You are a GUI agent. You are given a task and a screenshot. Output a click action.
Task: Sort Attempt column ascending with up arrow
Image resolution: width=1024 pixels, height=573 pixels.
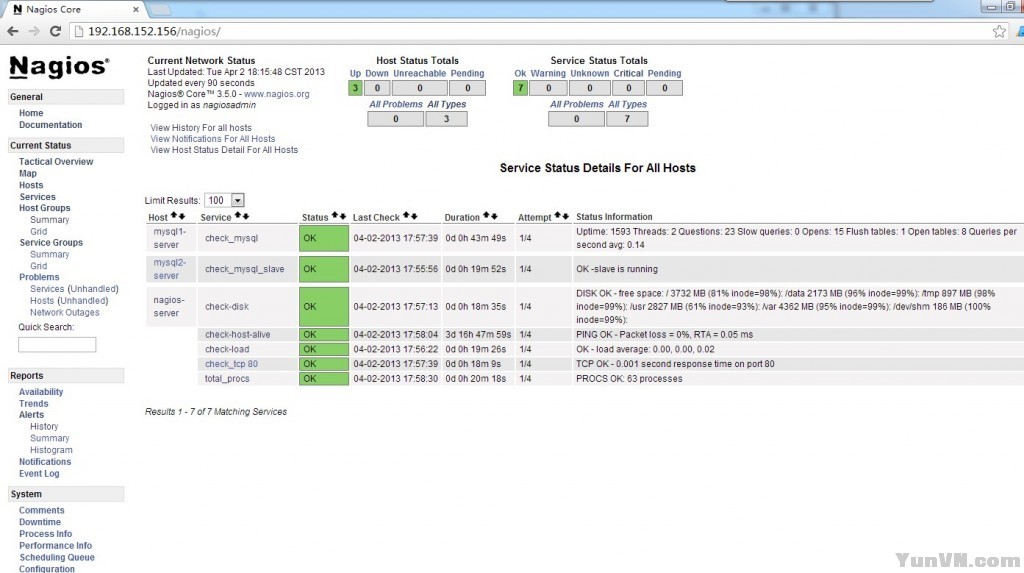558,216
